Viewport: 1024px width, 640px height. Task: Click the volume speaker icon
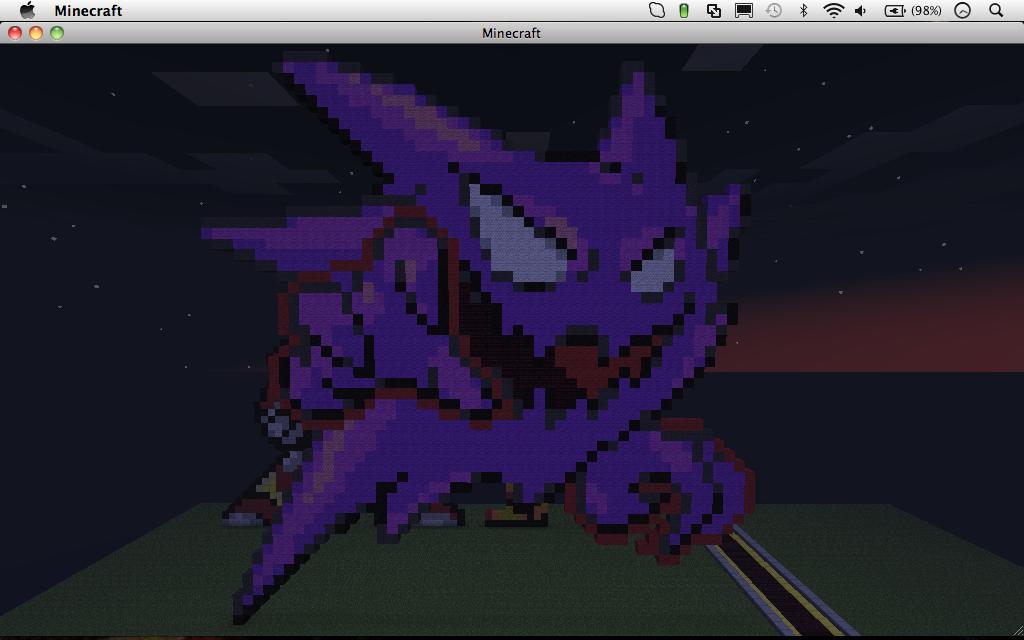click(861, 10)
